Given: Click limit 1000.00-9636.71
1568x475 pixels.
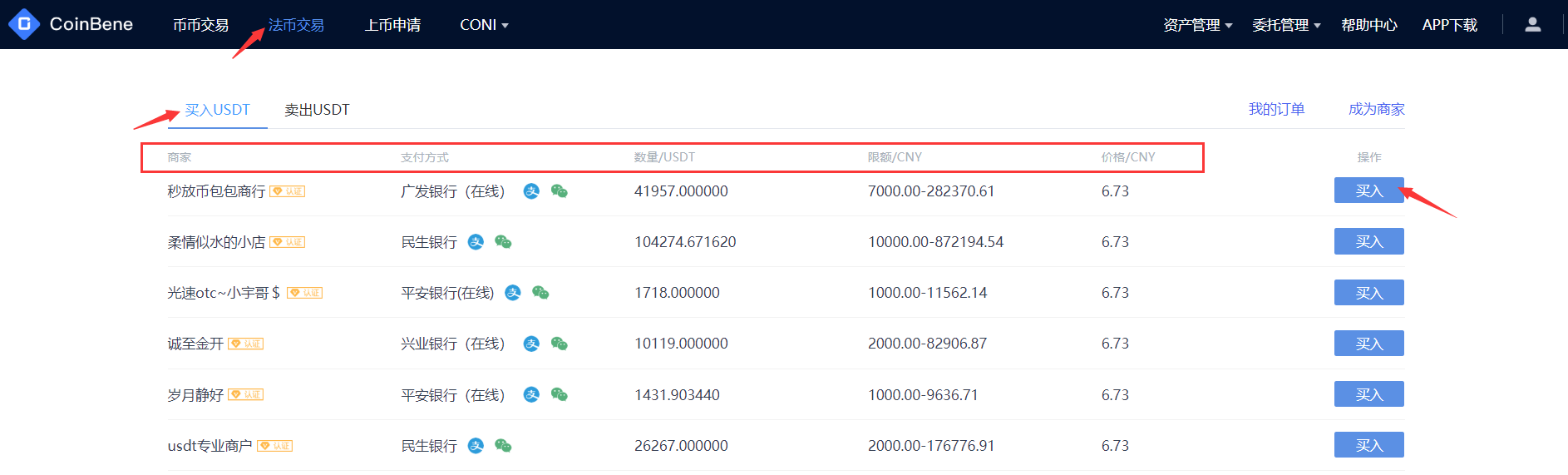Looking at the screenshot, I should click(923, 395).
